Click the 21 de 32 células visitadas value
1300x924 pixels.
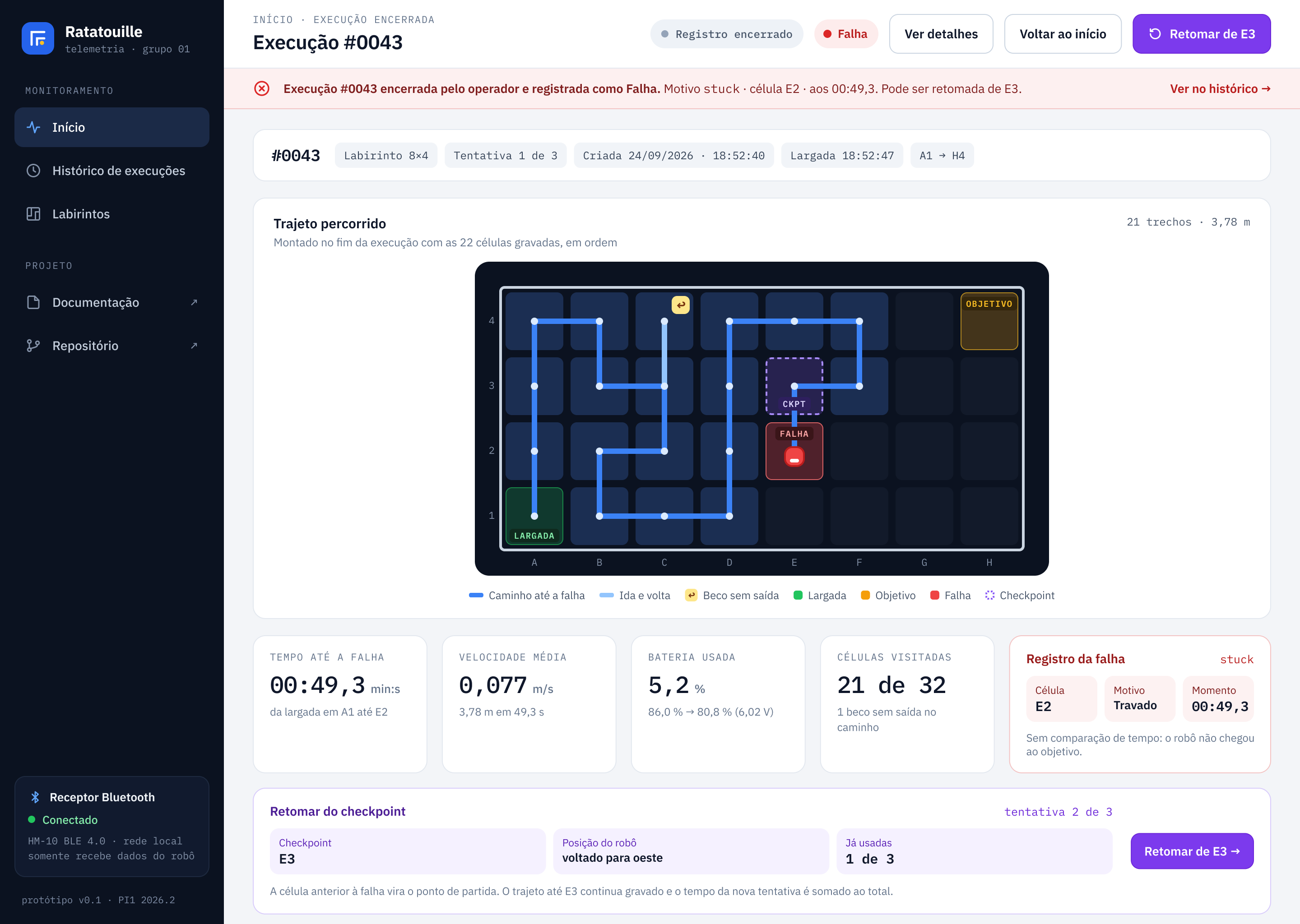click(x=891, y=686)
